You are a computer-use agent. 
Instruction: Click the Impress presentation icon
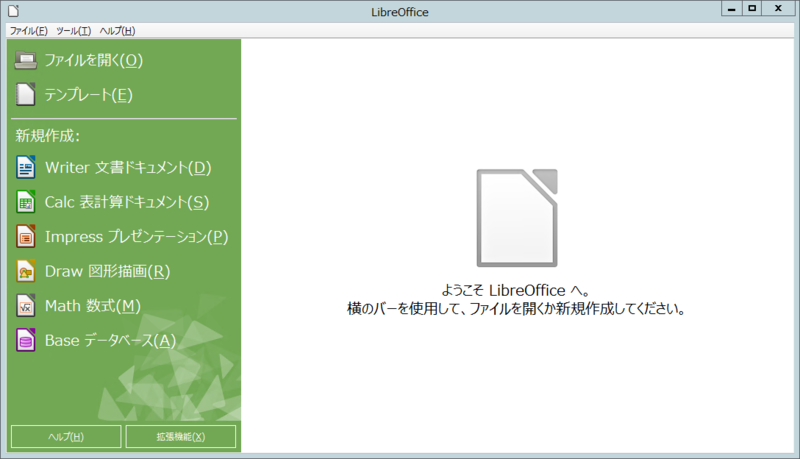[26, 237]
